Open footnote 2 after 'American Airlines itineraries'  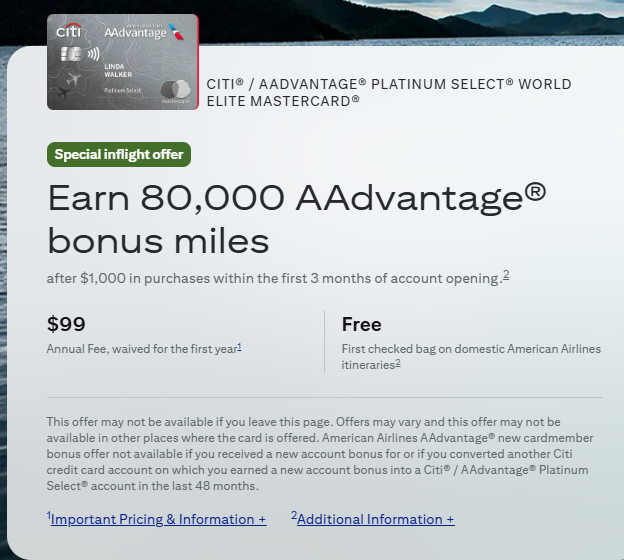pos(397,362)
